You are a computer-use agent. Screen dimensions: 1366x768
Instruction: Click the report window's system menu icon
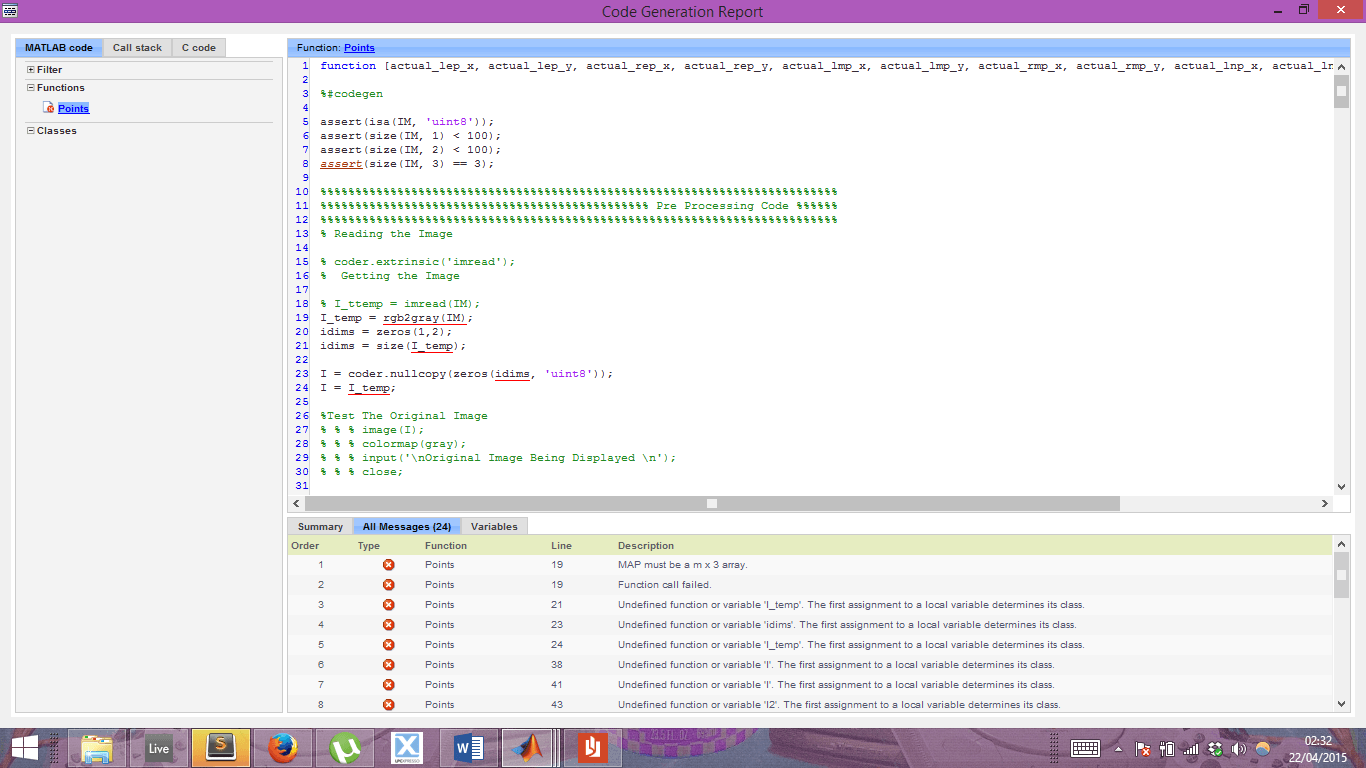coord(9,11)
